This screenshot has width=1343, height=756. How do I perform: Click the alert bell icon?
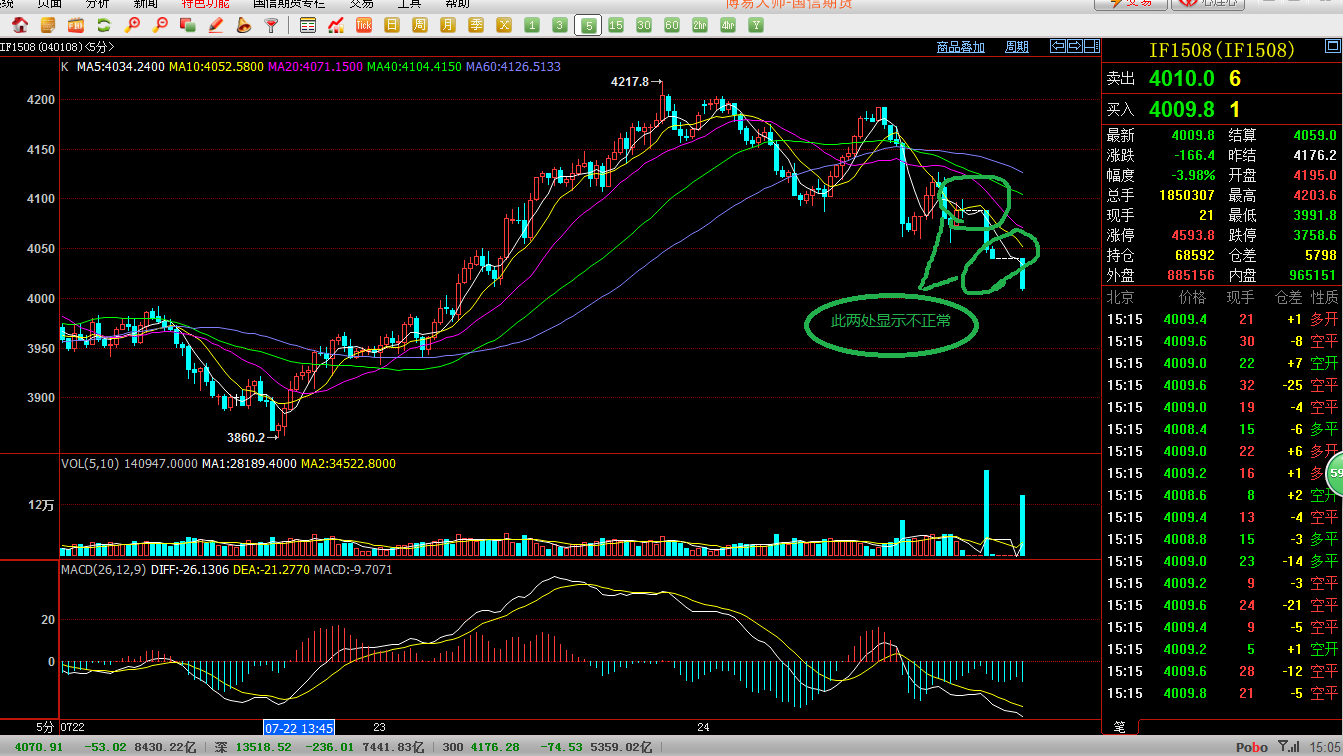coord(243,25)
